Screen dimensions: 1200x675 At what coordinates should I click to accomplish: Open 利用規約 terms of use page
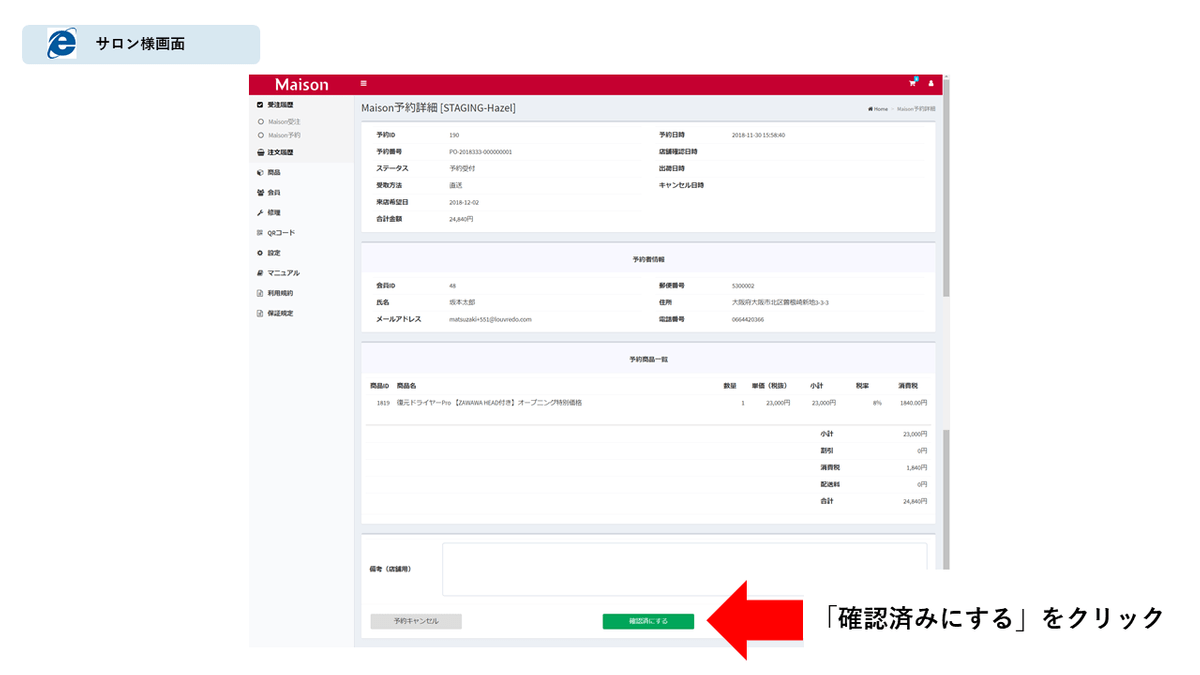click(x=279, y=293)
